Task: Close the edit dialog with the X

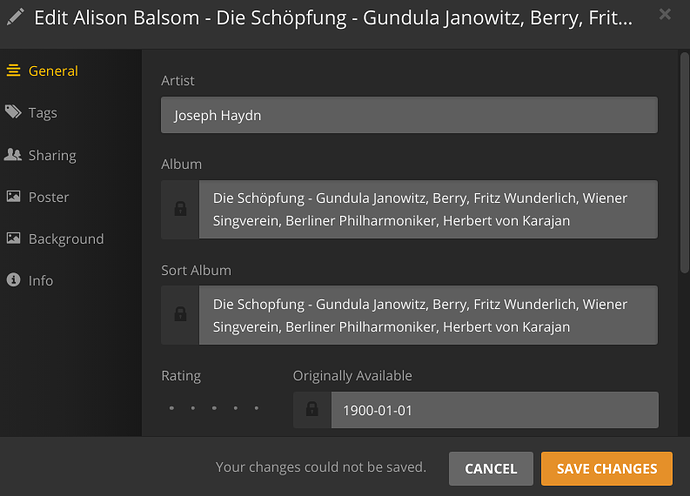Action: point(666,15)
